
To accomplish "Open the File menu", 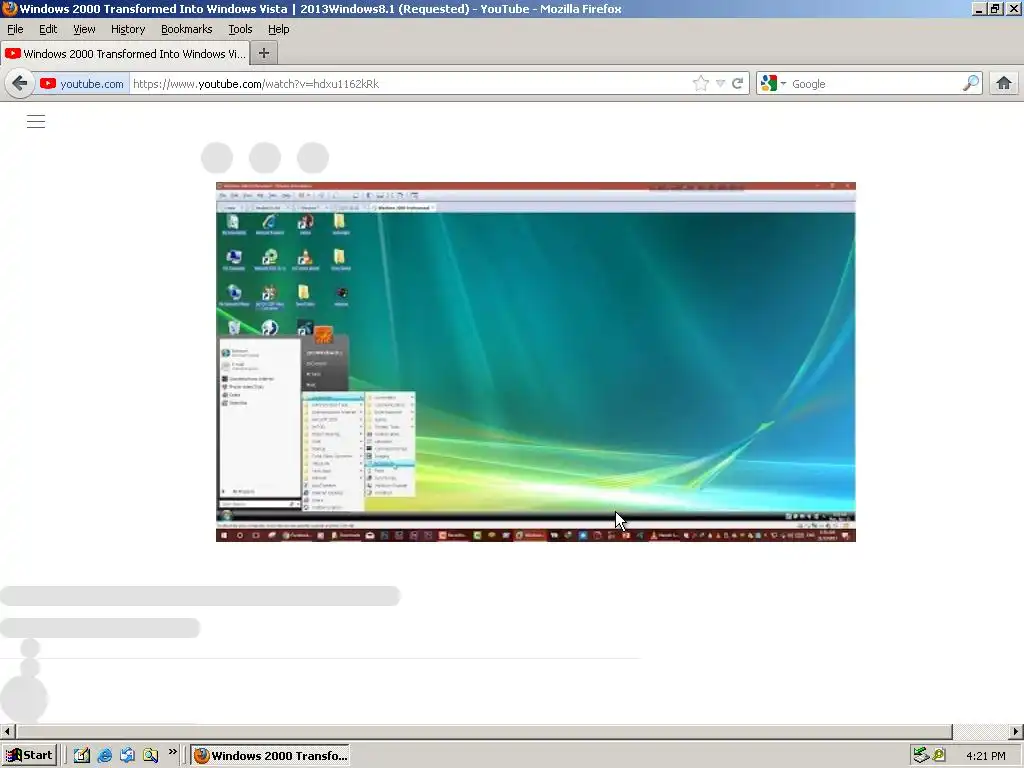I will 15,29.
